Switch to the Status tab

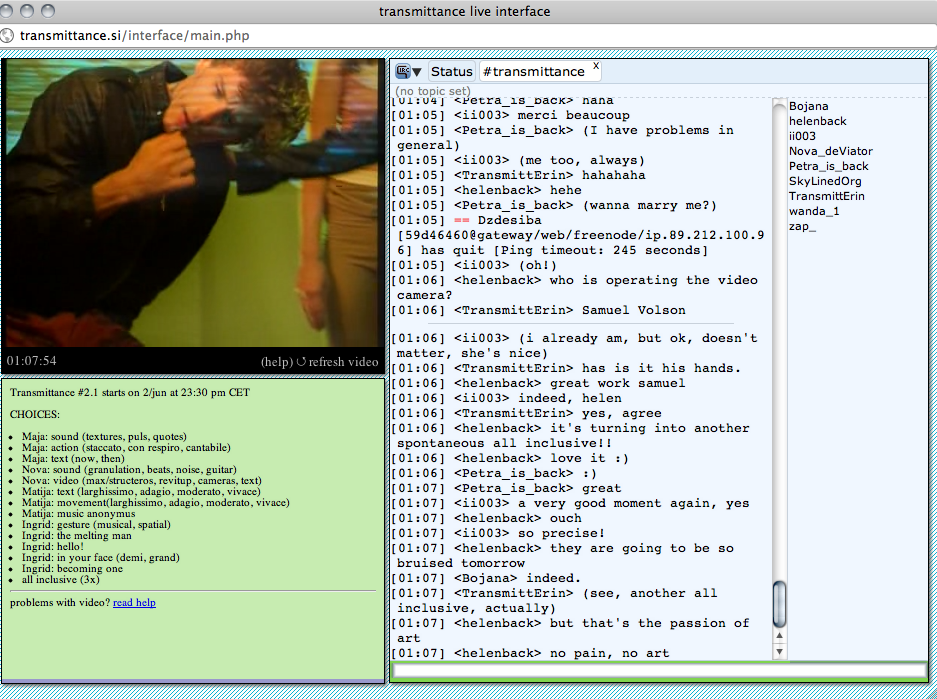click(452, 72)
